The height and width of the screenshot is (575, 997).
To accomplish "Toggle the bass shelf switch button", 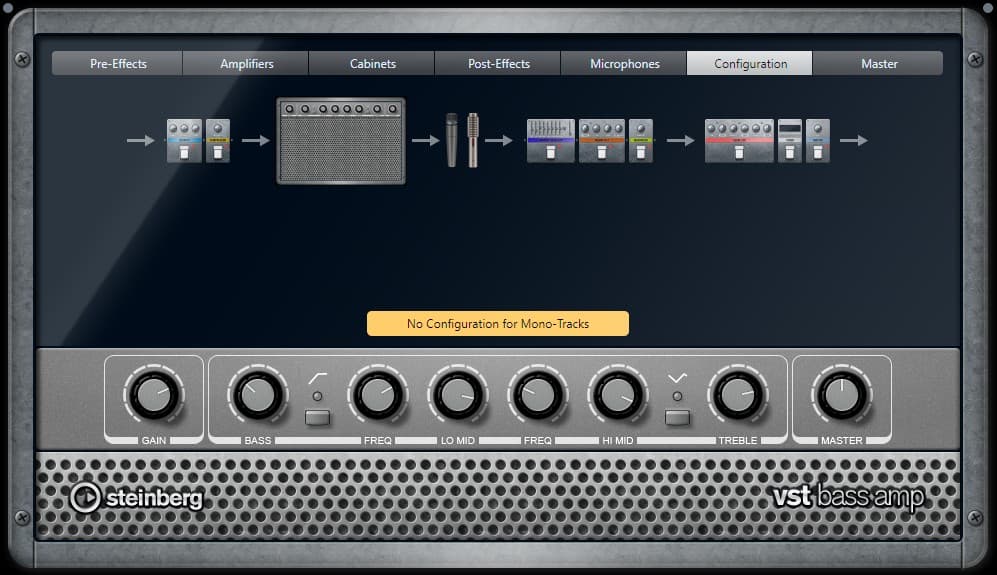I will pos(317,417).
